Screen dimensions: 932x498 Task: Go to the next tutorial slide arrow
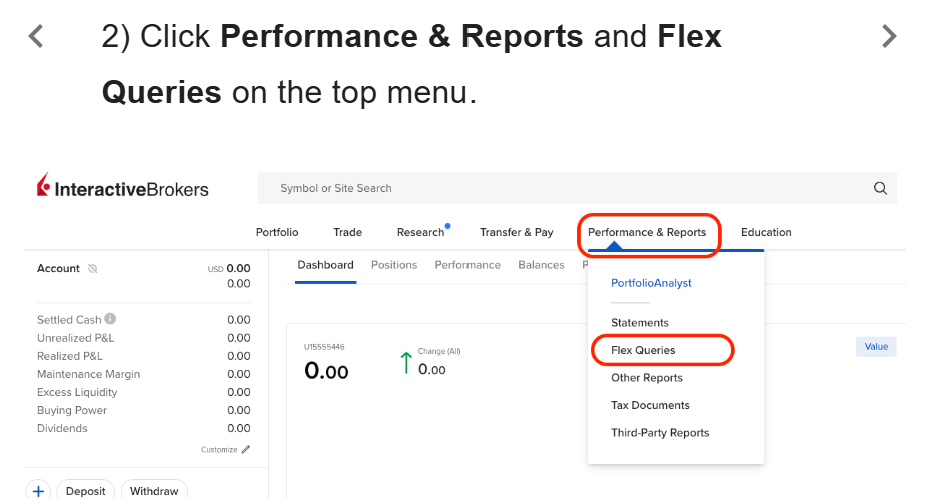tap(889, 36)
